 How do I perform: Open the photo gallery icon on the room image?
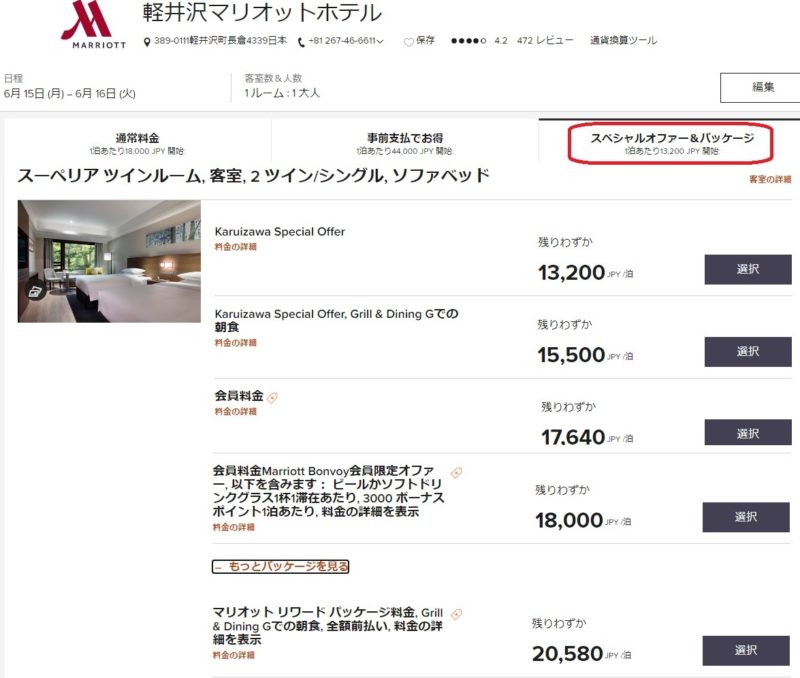tap(35, 292)
